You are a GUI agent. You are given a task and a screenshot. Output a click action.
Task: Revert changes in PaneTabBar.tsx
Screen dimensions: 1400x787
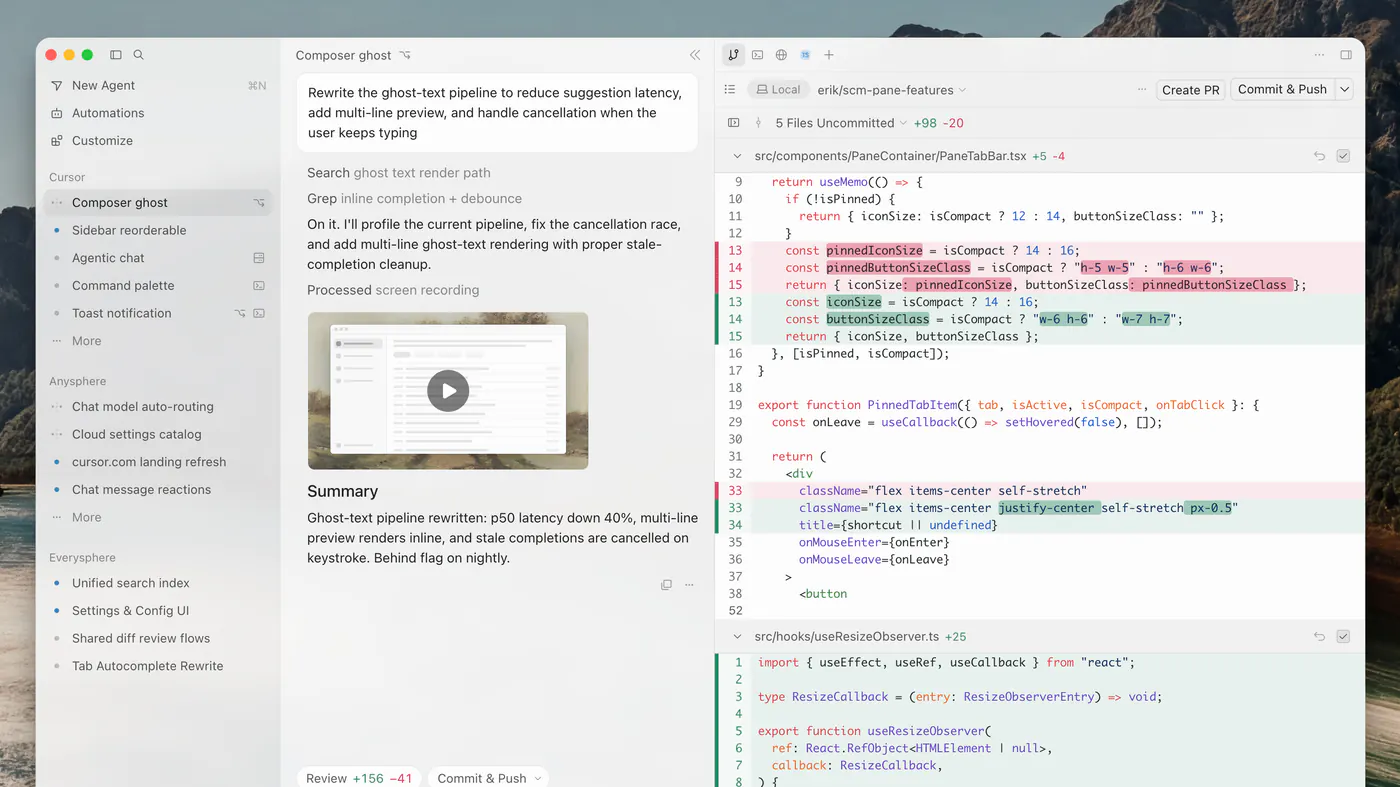[x=1320, y=156]
